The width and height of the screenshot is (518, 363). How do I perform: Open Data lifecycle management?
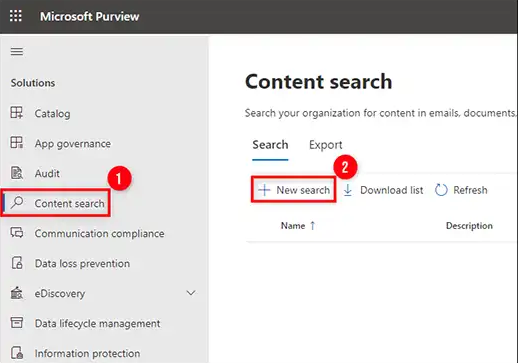(97, 323)
